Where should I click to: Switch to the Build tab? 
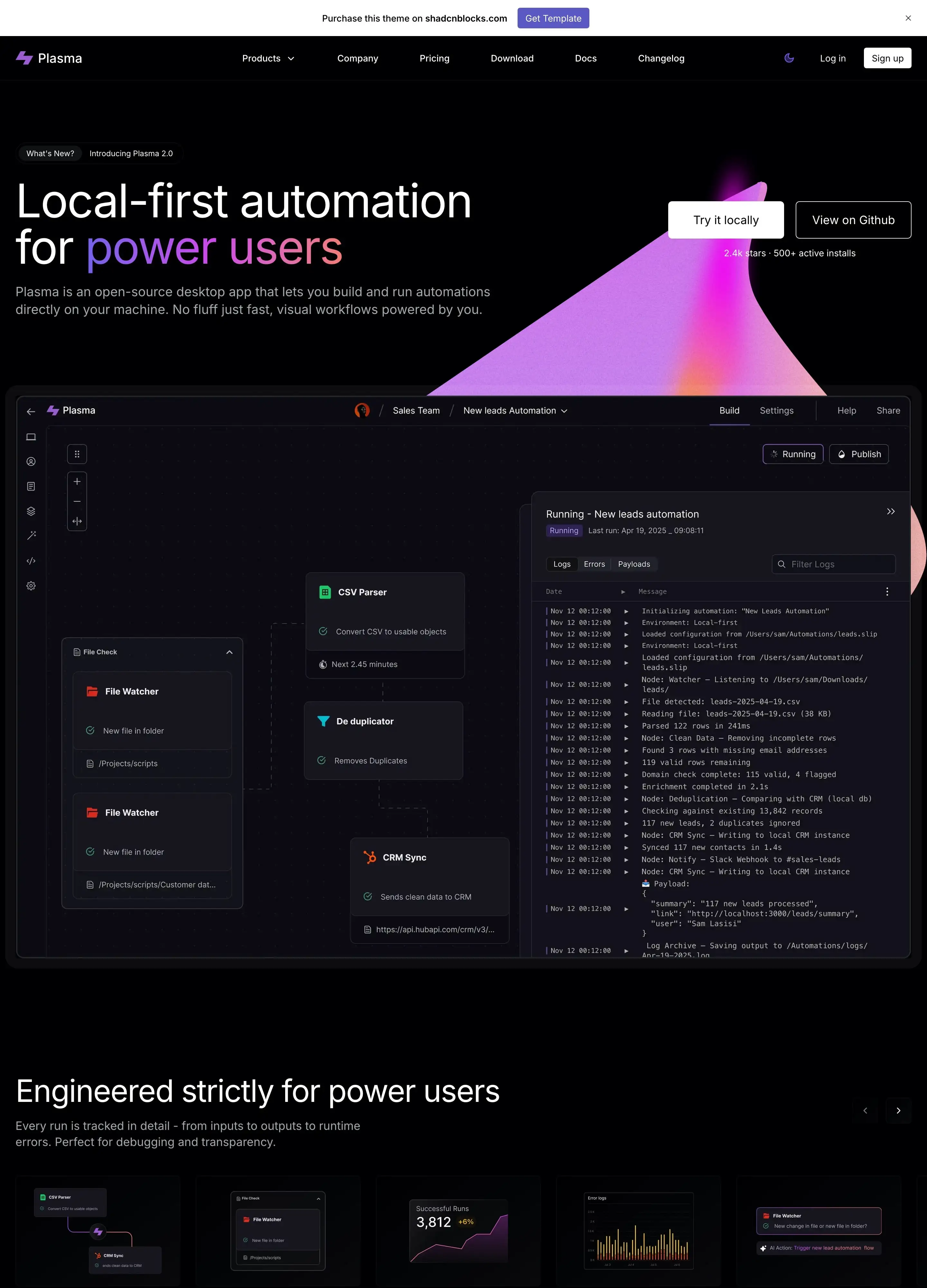point(729,411)
